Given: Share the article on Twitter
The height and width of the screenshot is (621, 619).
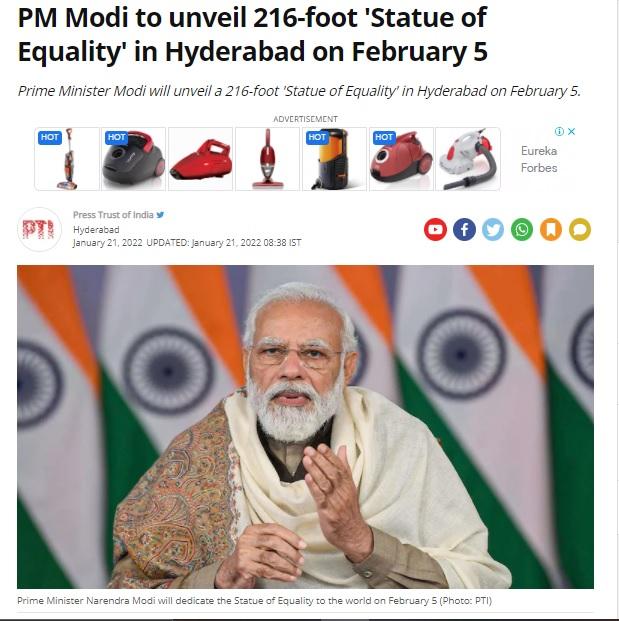Looking at the screenshot, I should 493,229.
